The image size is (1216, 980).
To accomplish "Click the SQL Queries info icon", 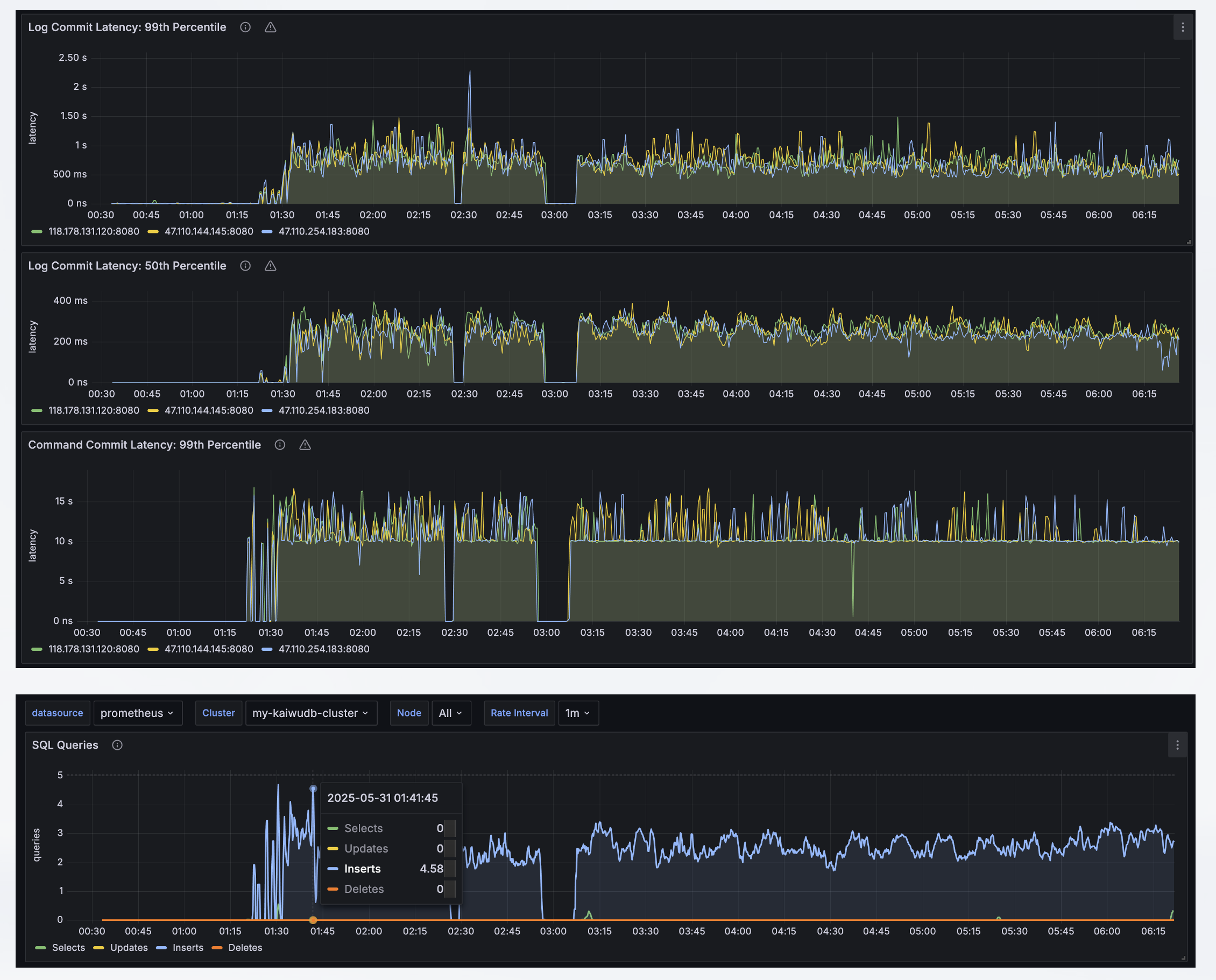I will pos(117,745).
